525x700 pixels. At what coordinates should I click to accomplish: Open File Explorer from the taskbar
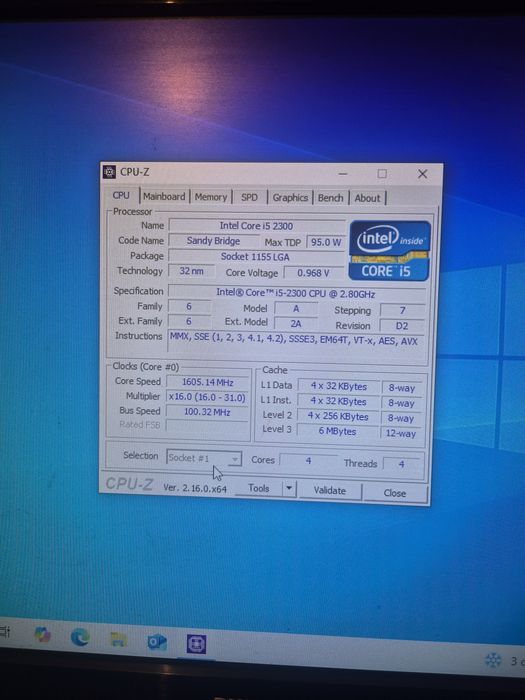118,640
